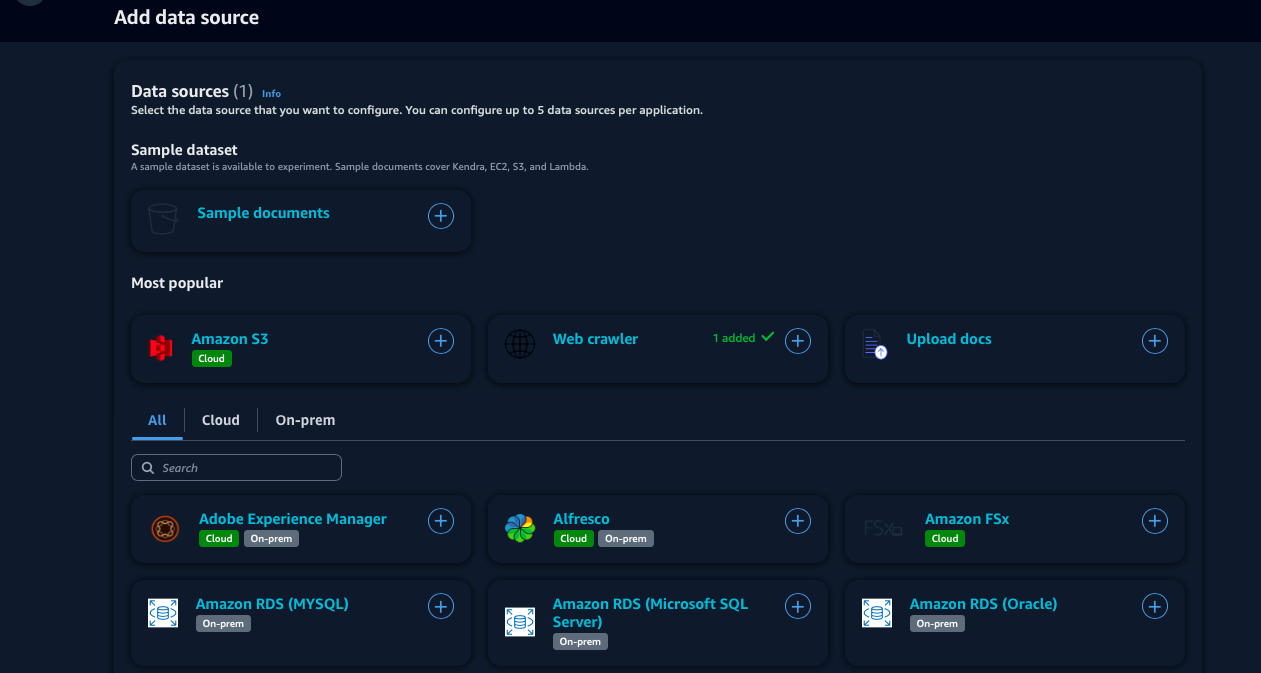
Task: Open the Info link beside Data sources
Action: pos(271,94)
